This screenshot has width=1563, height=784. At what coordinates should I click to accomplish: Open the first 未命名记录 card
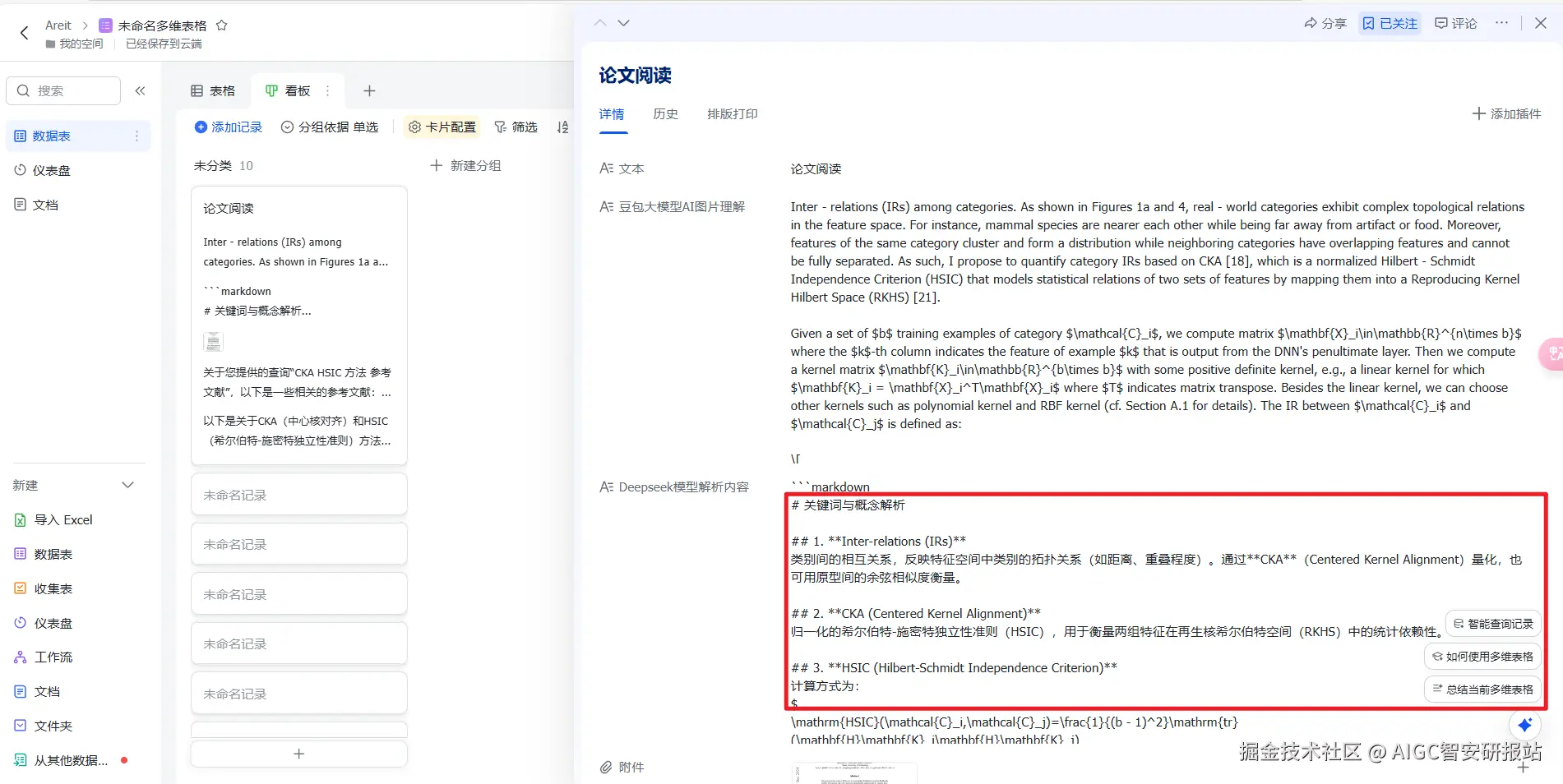[x=299, y=495]
